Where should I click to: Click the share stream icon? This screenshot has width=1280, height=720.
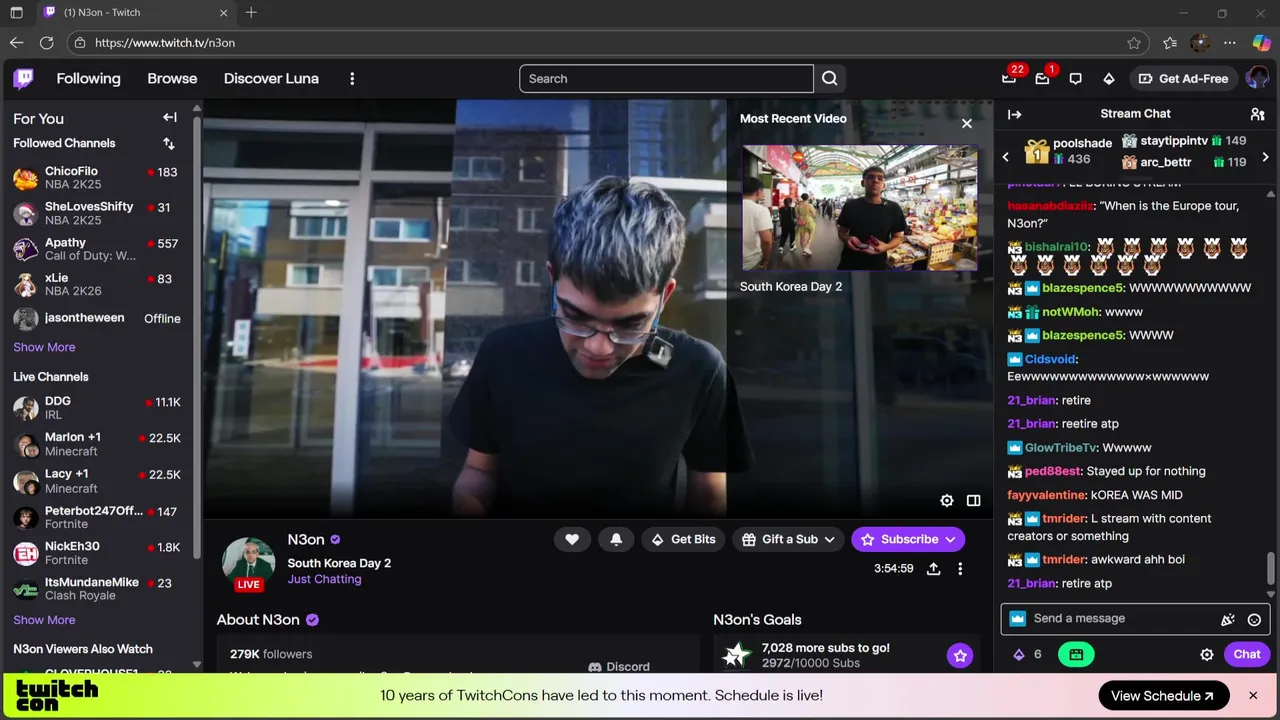(x=933, y=568)
